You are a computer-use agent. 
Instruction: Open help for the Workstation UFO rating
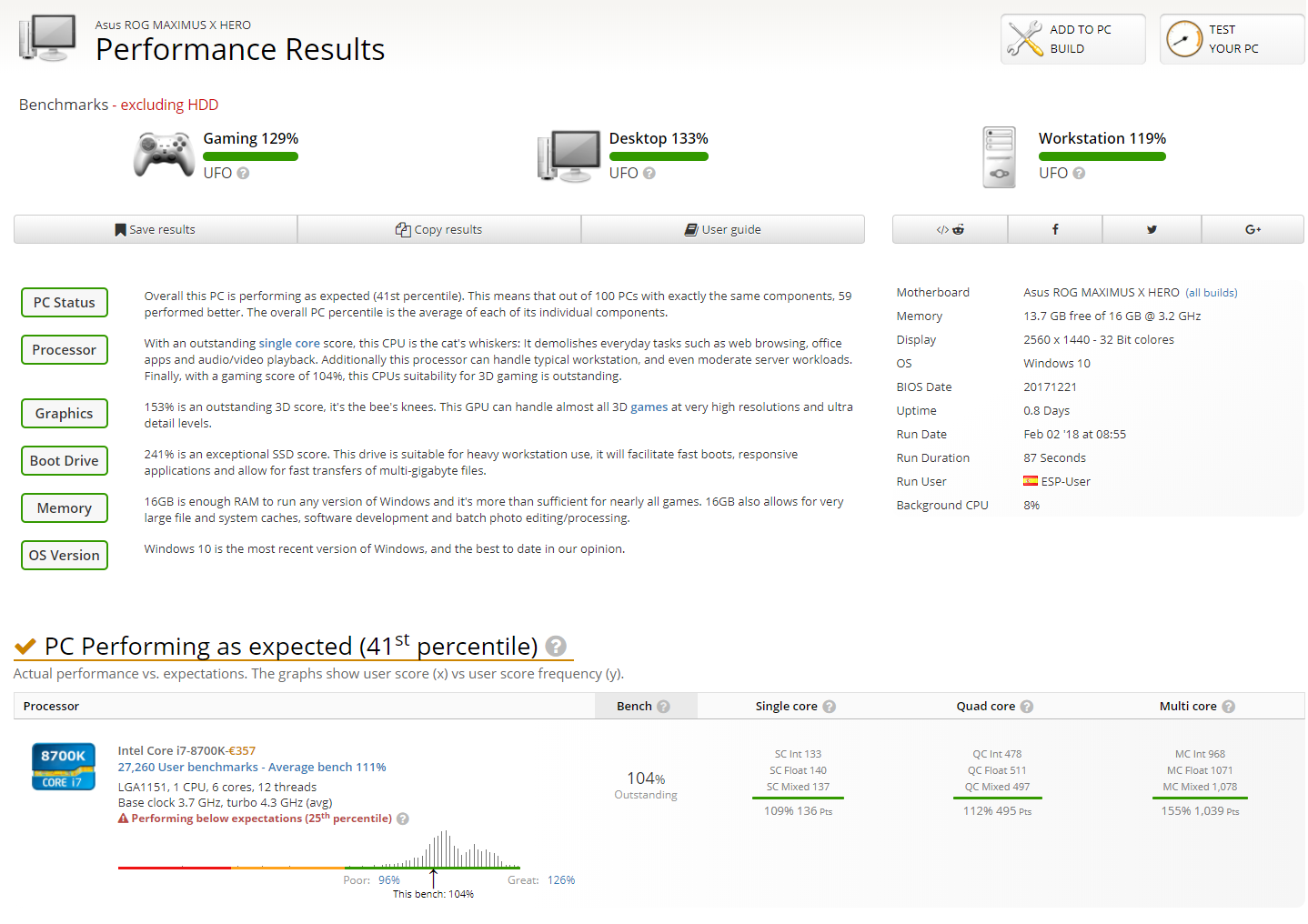(1079, 173)
